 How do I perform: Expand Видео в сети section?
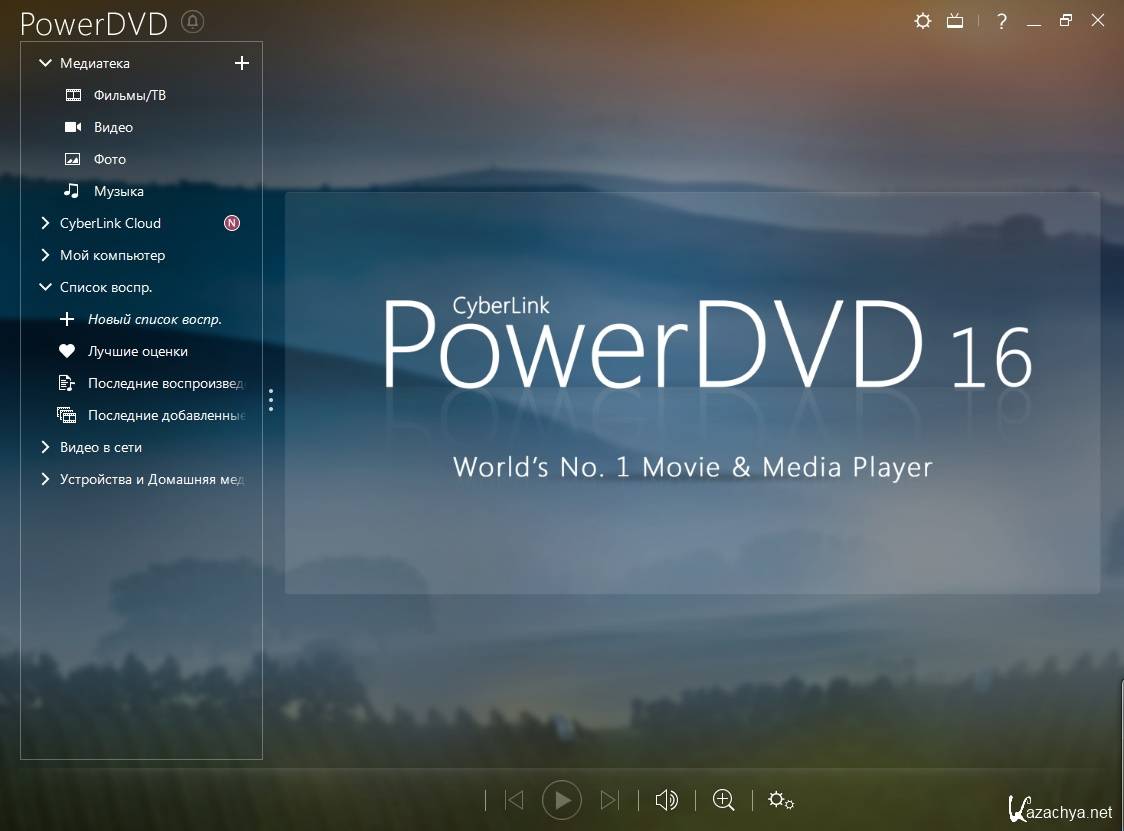tap(45, 447)
